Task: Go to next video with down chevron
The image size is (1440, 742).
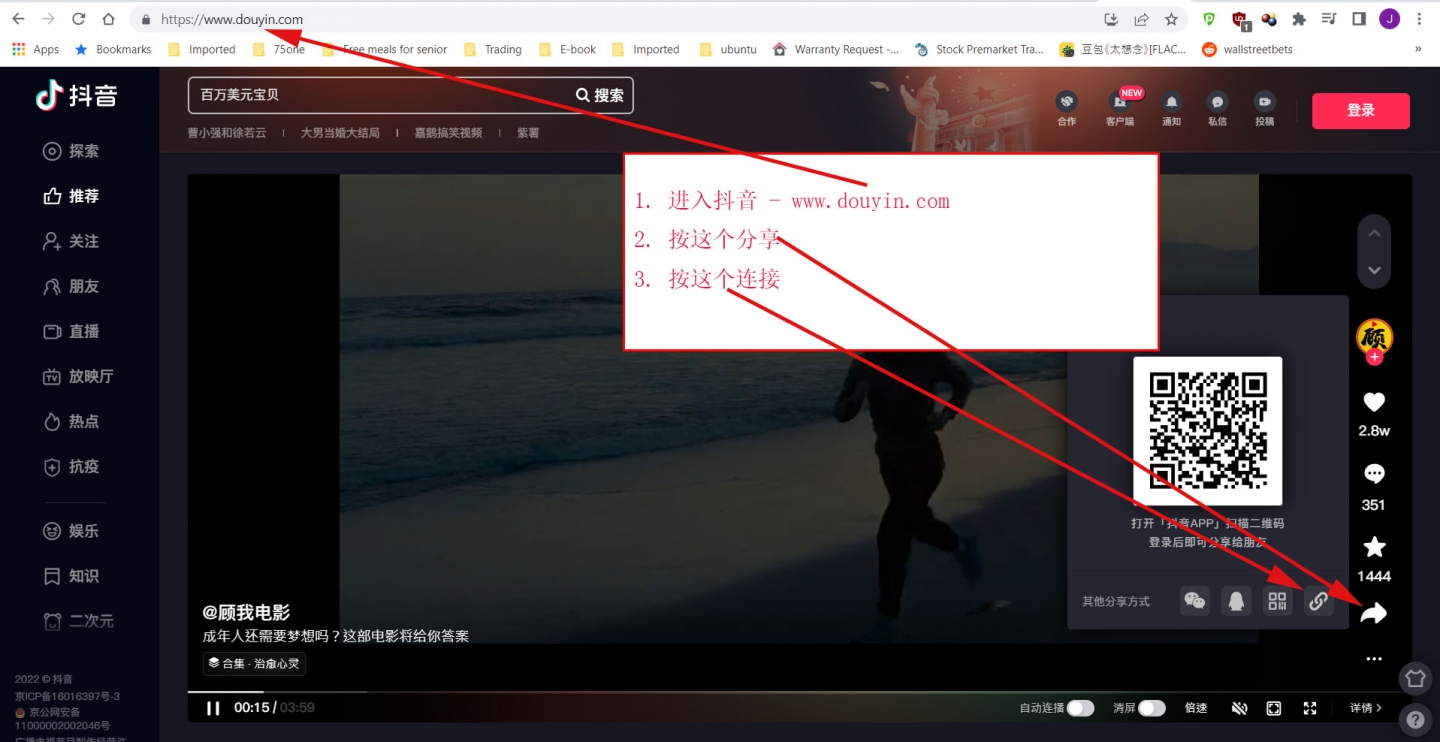Action: pos(1374,270)
